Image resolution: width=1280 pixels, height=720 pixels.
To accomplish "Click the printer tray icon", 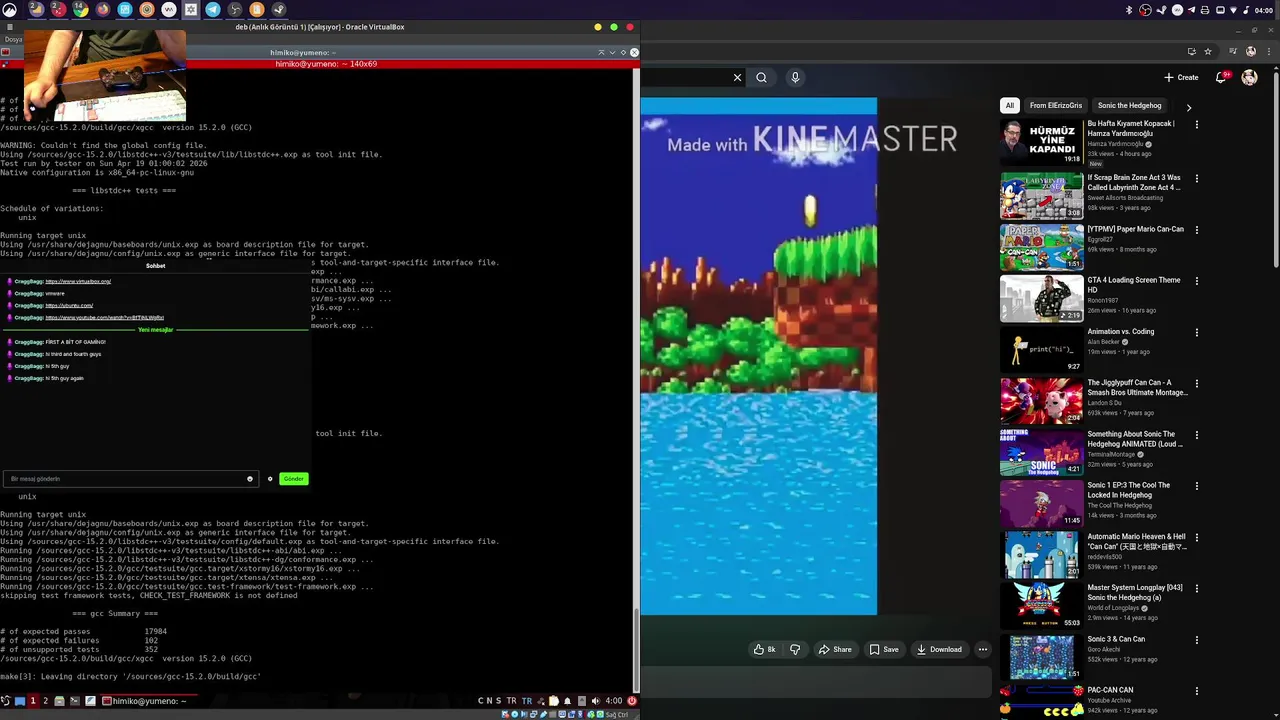I will click(x=1205, y=10).
